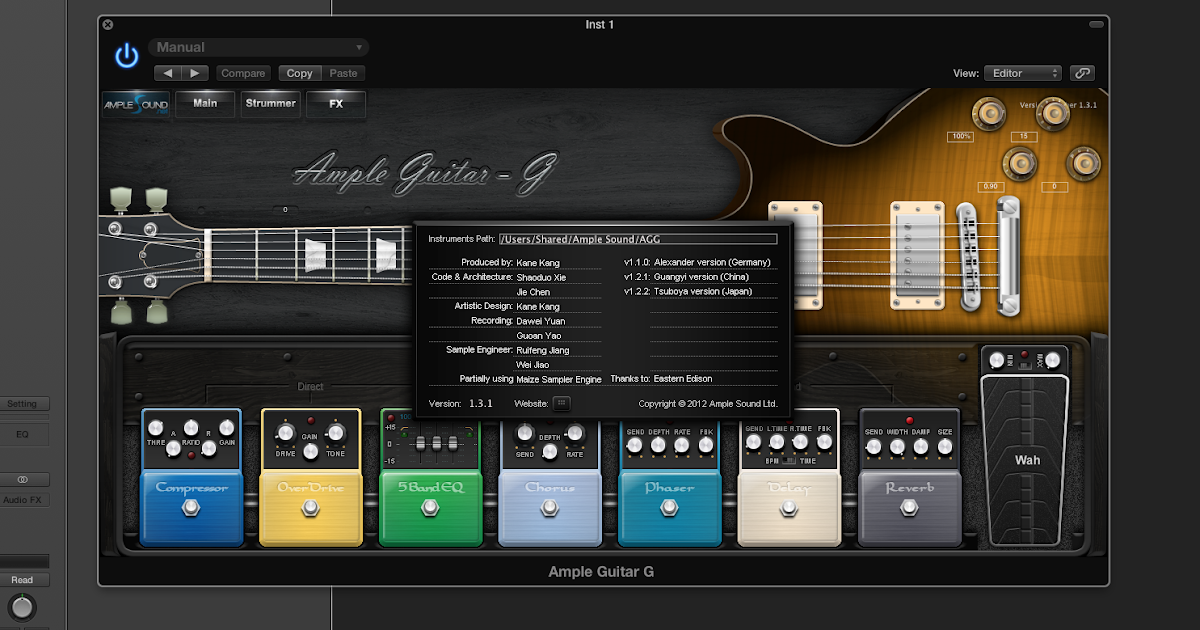1200x630 pixels.
Task: Click the Paste button
Action: coord(343,73)
